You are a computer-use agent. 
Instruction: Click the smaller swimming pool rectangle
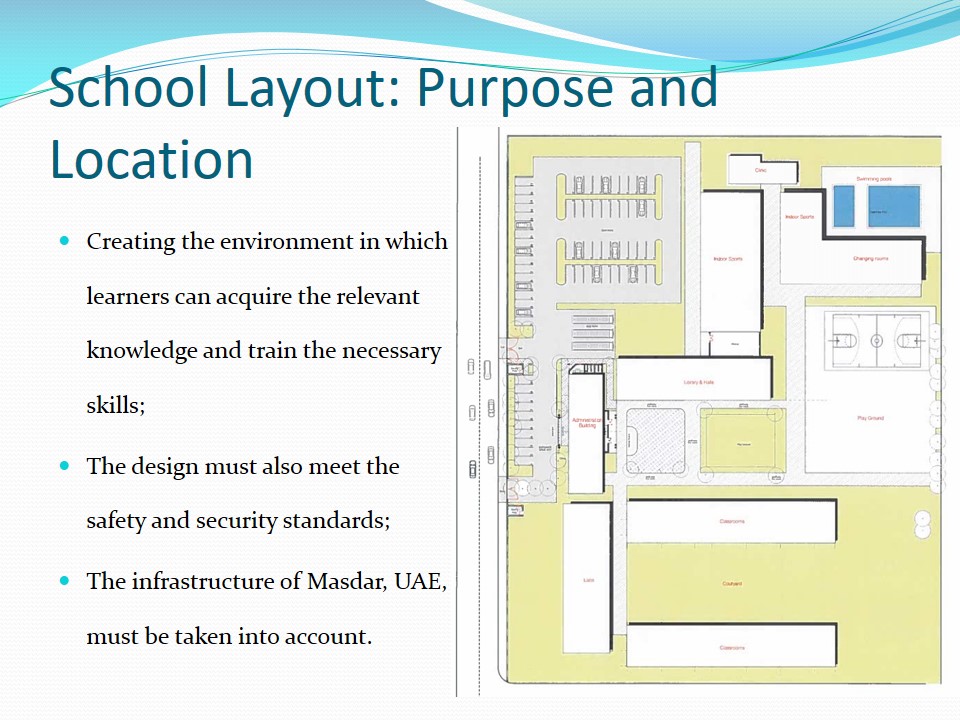844,207
